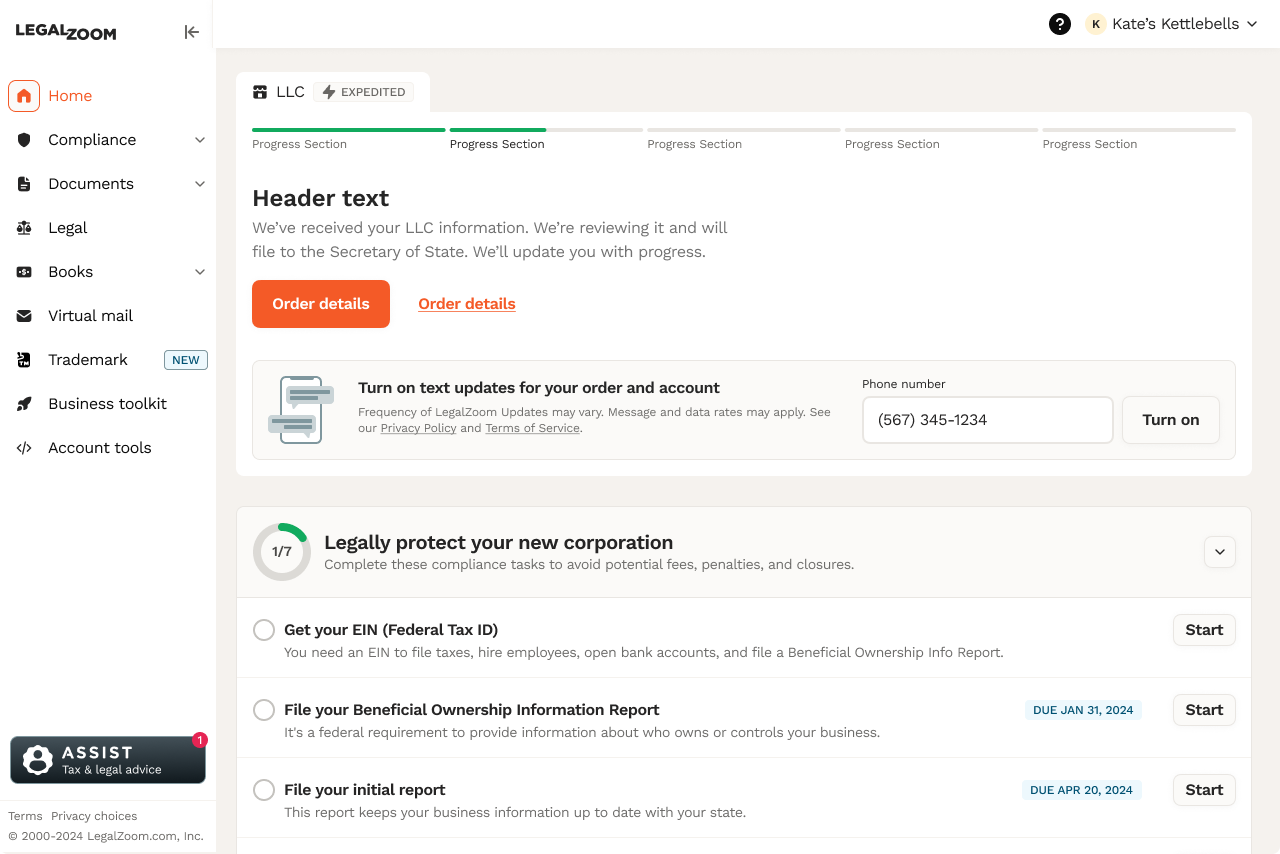This screenshot has width=1280, height=854.
Task: Click the Phone number input field
Action: [988, 420]
